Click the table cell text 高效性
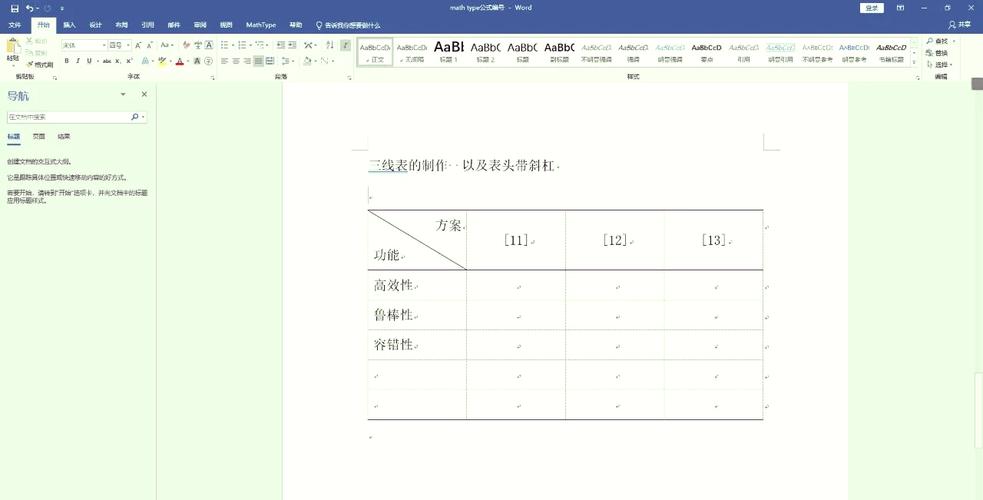The width and height of the screenshot is (983, 500). pos(394,285)
